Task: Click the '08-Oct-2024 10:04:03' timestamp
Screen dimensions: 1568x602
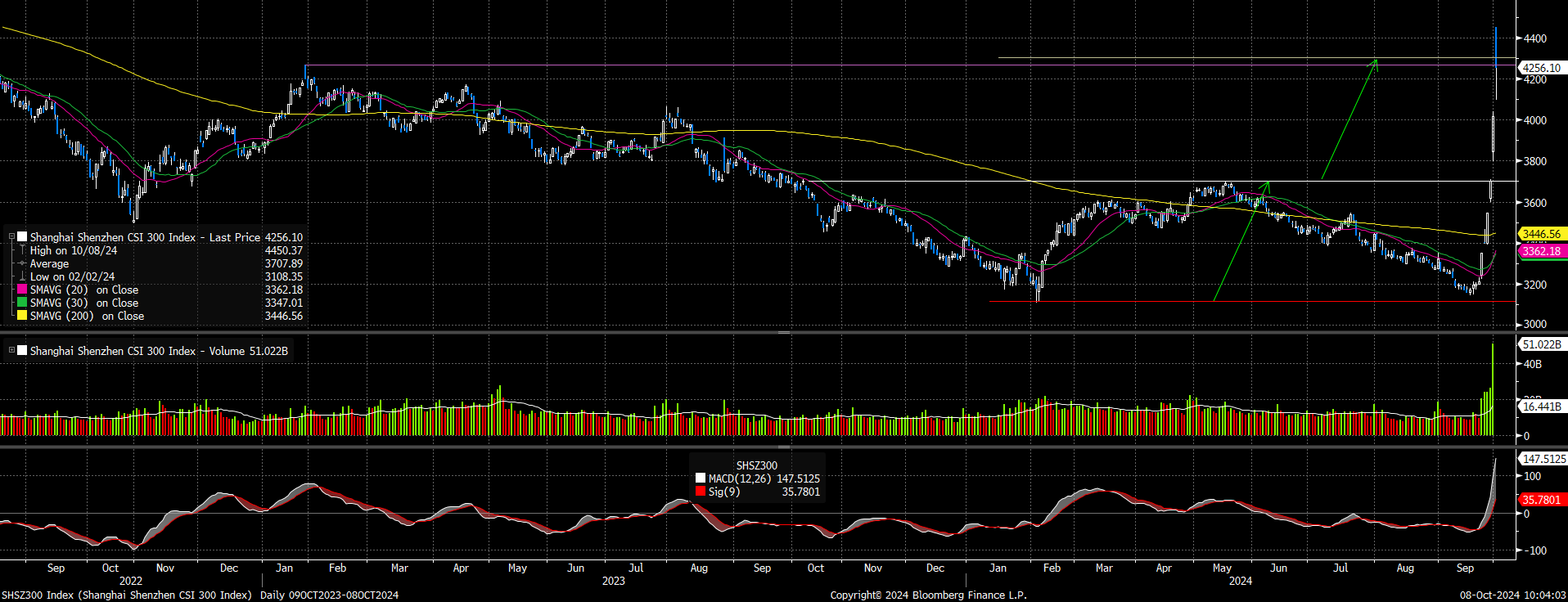Action: 1513,595
